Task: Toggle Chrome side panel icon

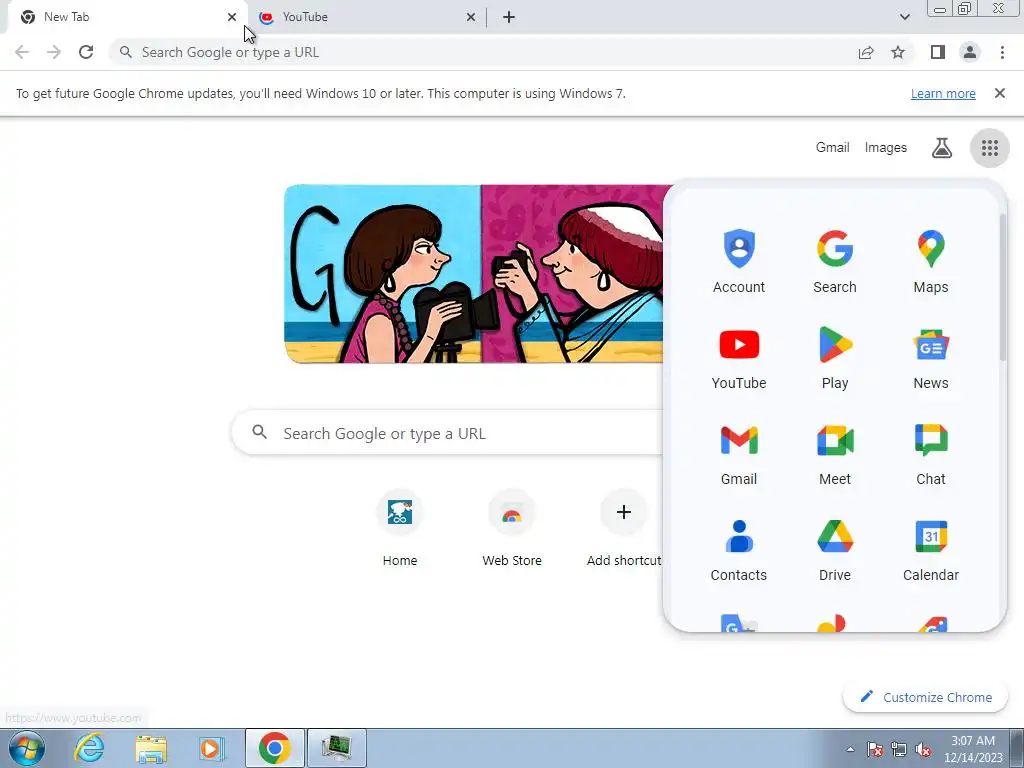Action: coord(938,52)
